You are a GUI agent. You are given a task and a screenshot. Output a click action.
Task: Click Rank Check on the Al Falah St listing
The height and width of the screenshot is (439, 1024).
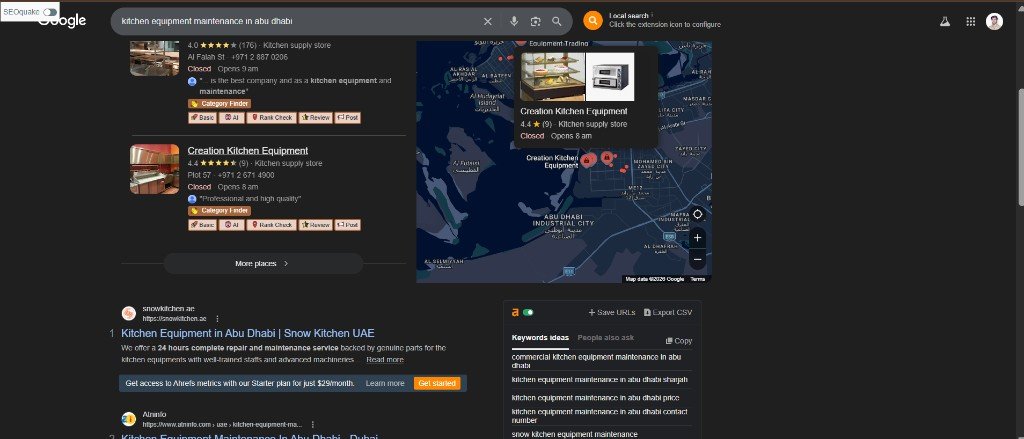coord(272,118)
